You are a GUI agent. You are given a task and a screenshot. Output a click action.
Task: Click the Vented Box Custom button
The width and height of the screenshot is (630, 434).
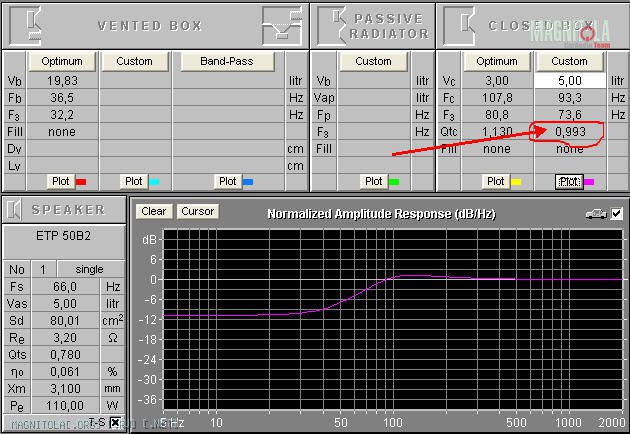(134, 61)
